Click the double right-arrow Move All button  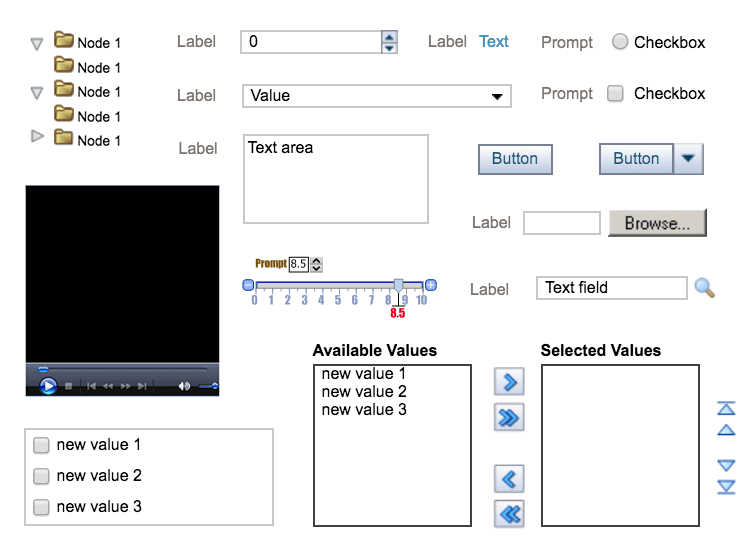[x=509, y=418]
